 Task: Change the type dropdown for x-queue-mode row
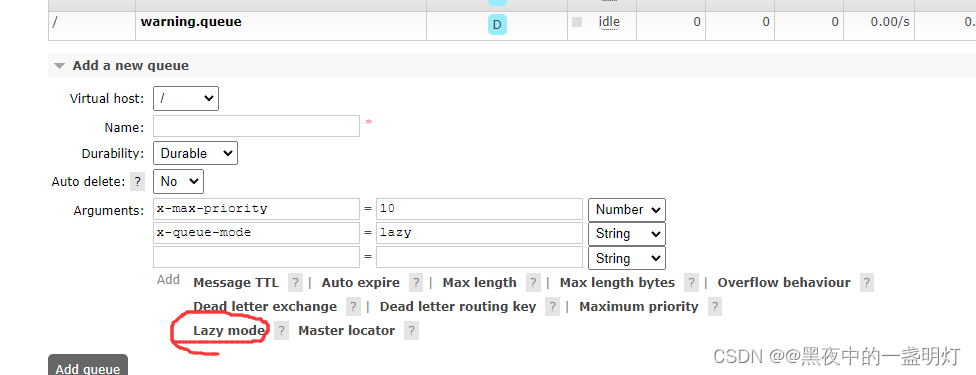(x=627, y=234)
